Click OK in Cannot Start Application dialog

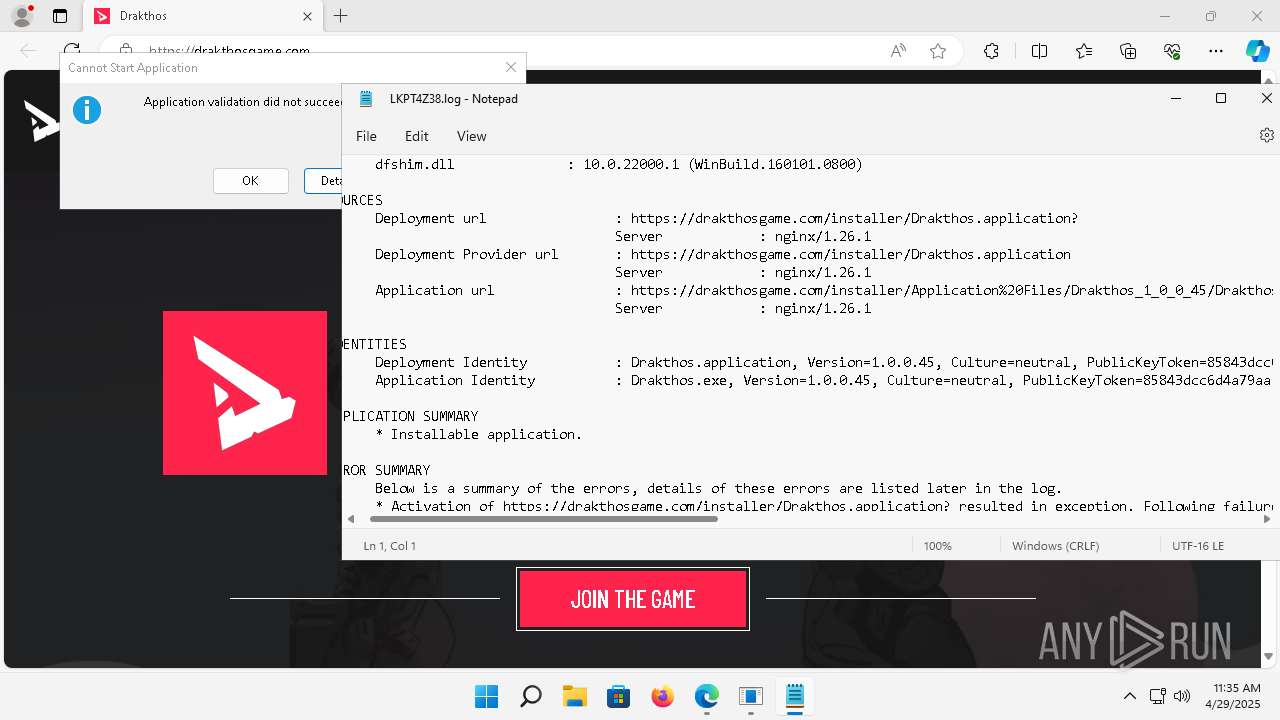[x=250, y=181]
